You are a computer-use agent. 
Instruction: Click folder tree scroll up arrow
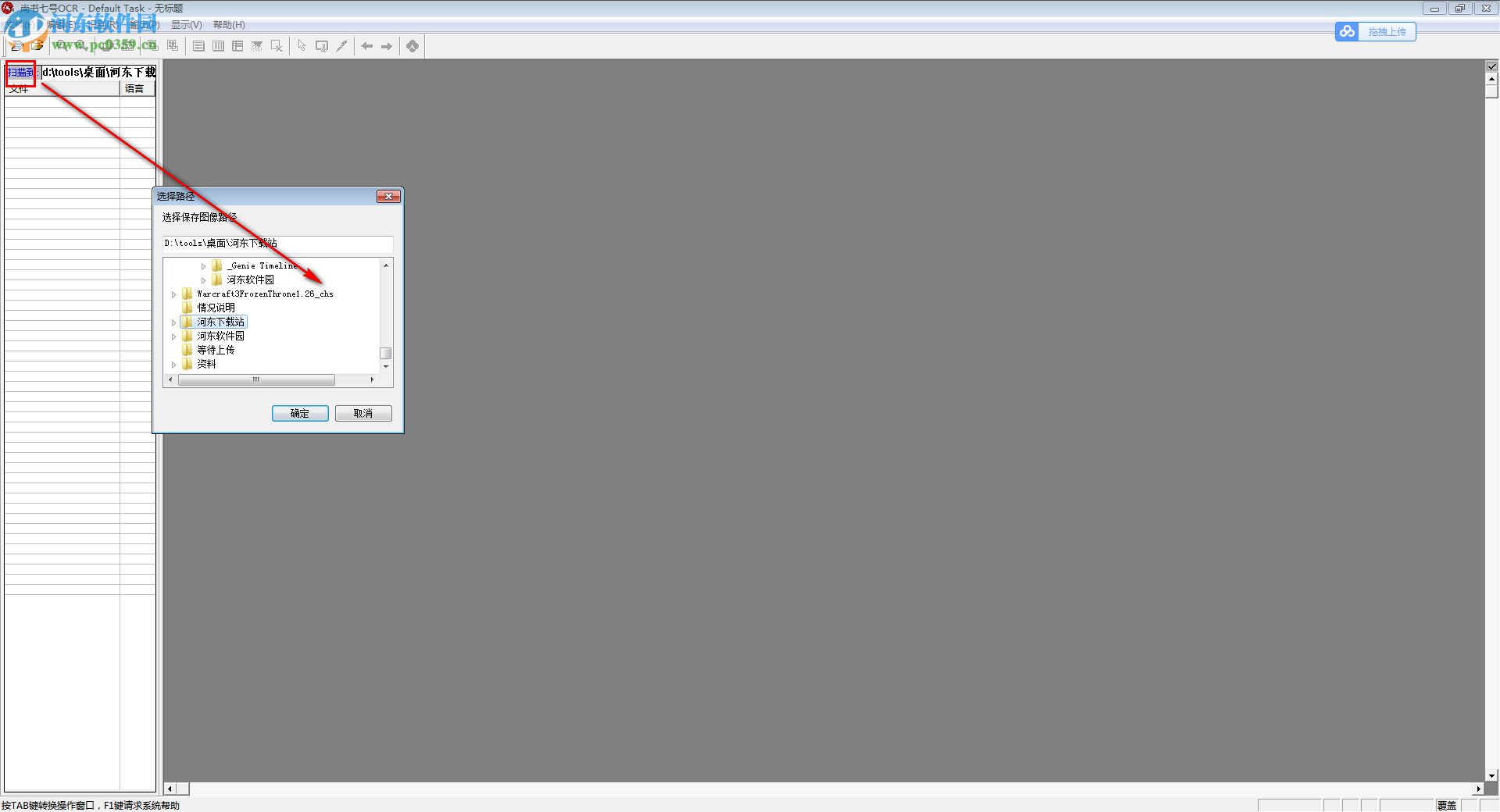[386, 265]
